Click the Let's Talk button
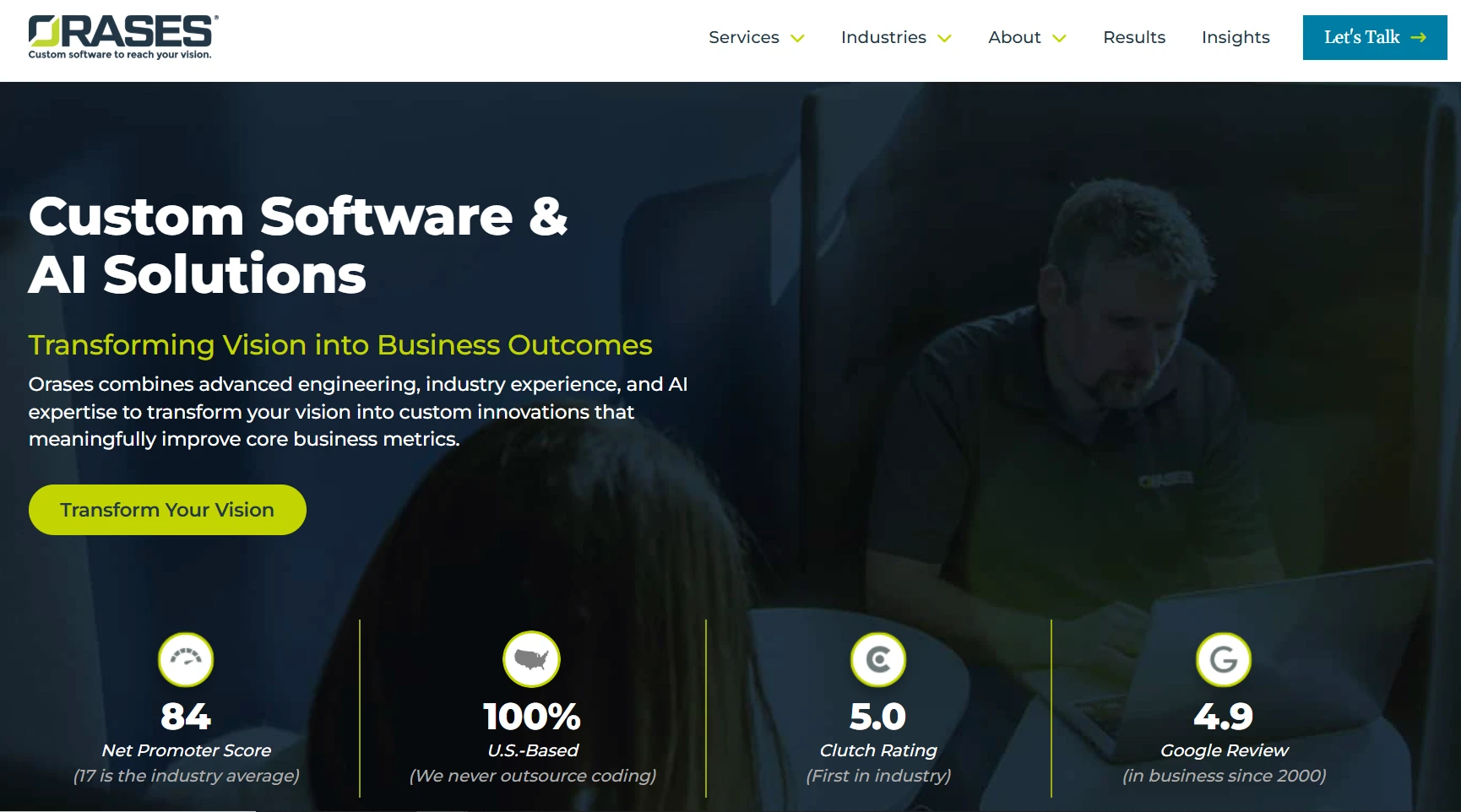The image size is (1461, 812). (x=1375, y=37)
